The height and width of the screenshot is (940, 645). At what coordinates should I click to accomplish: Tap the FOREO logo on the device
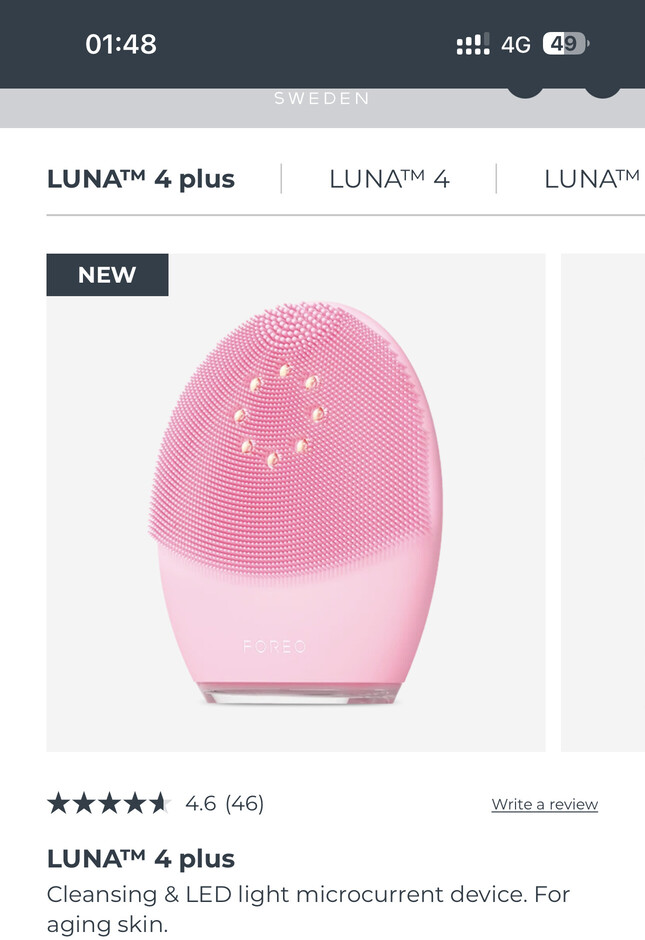275,646
